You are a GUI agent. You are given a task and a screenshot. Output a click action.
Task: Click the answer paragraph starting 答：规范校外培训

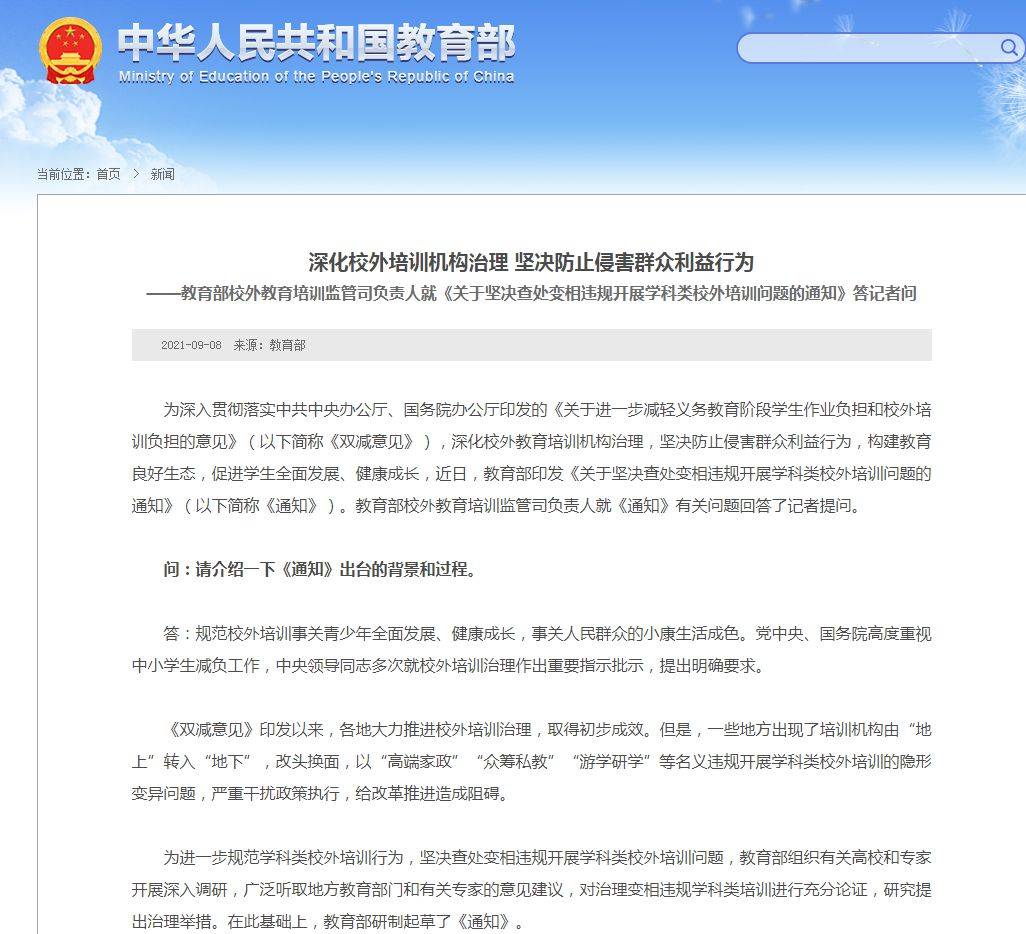tap(531, 649)
